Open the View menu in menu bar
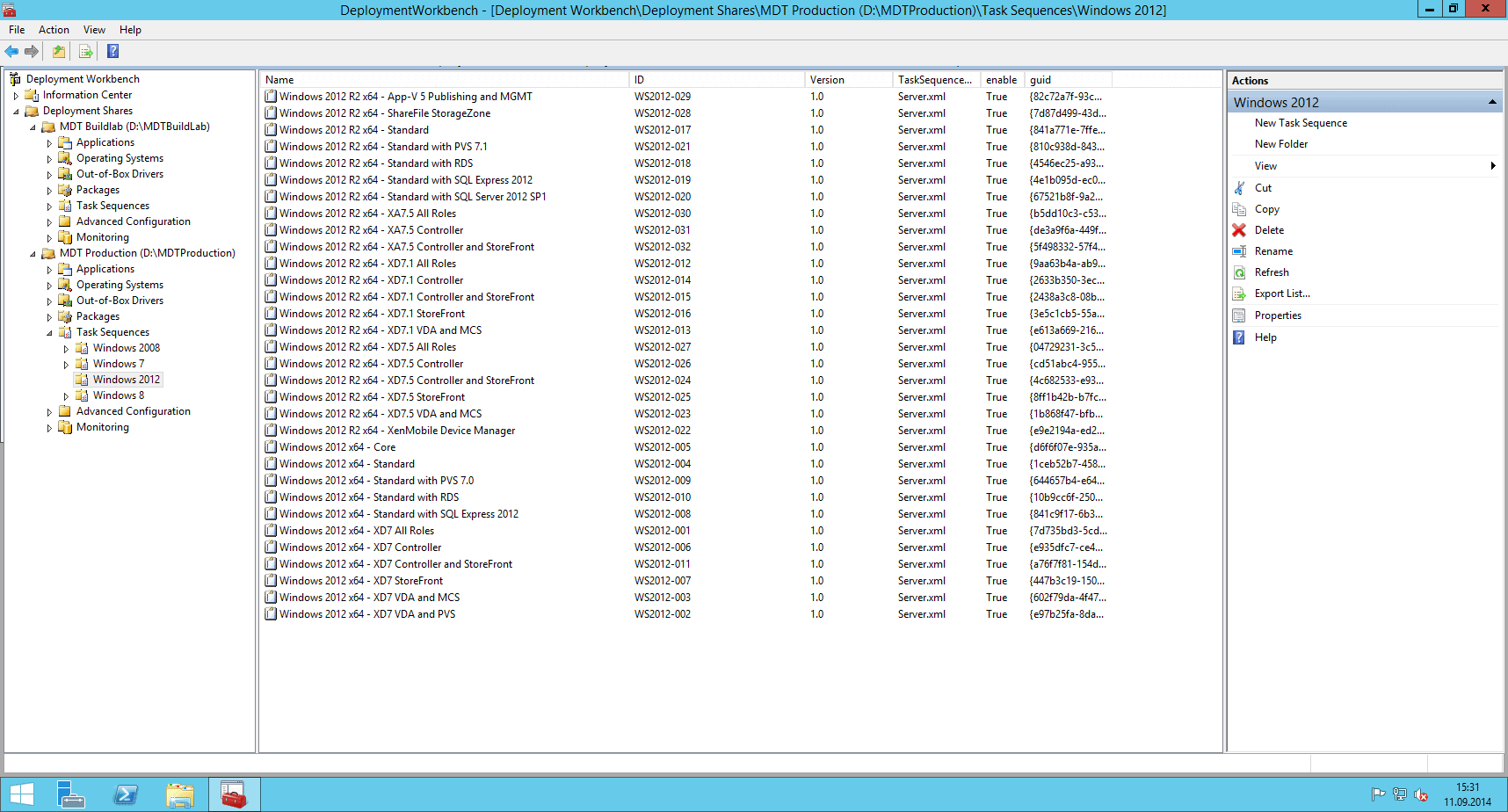Viewport: 1508px width, 812px height. coord(94,30)
